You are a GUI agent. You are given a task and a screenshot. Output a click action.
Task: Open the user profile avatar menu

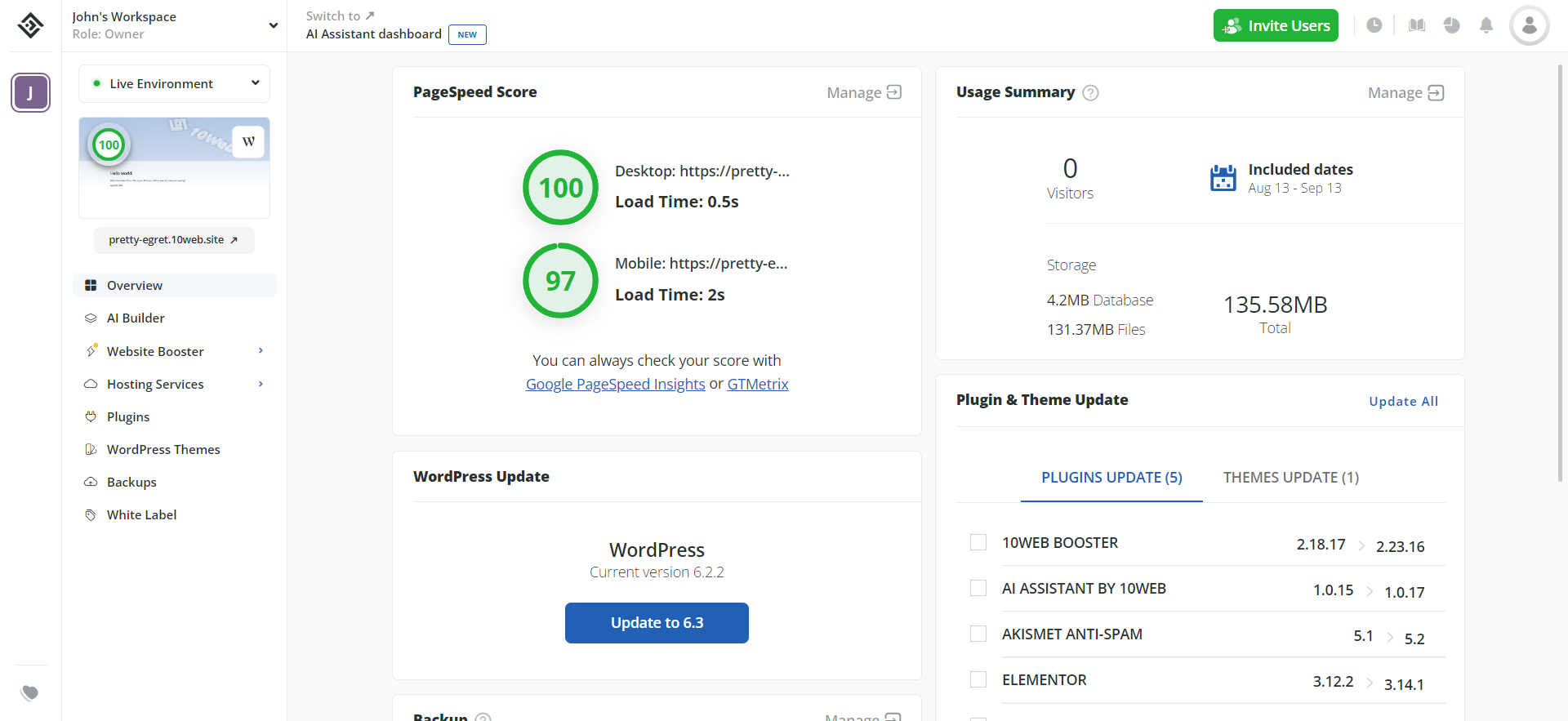pos(1530,25)
